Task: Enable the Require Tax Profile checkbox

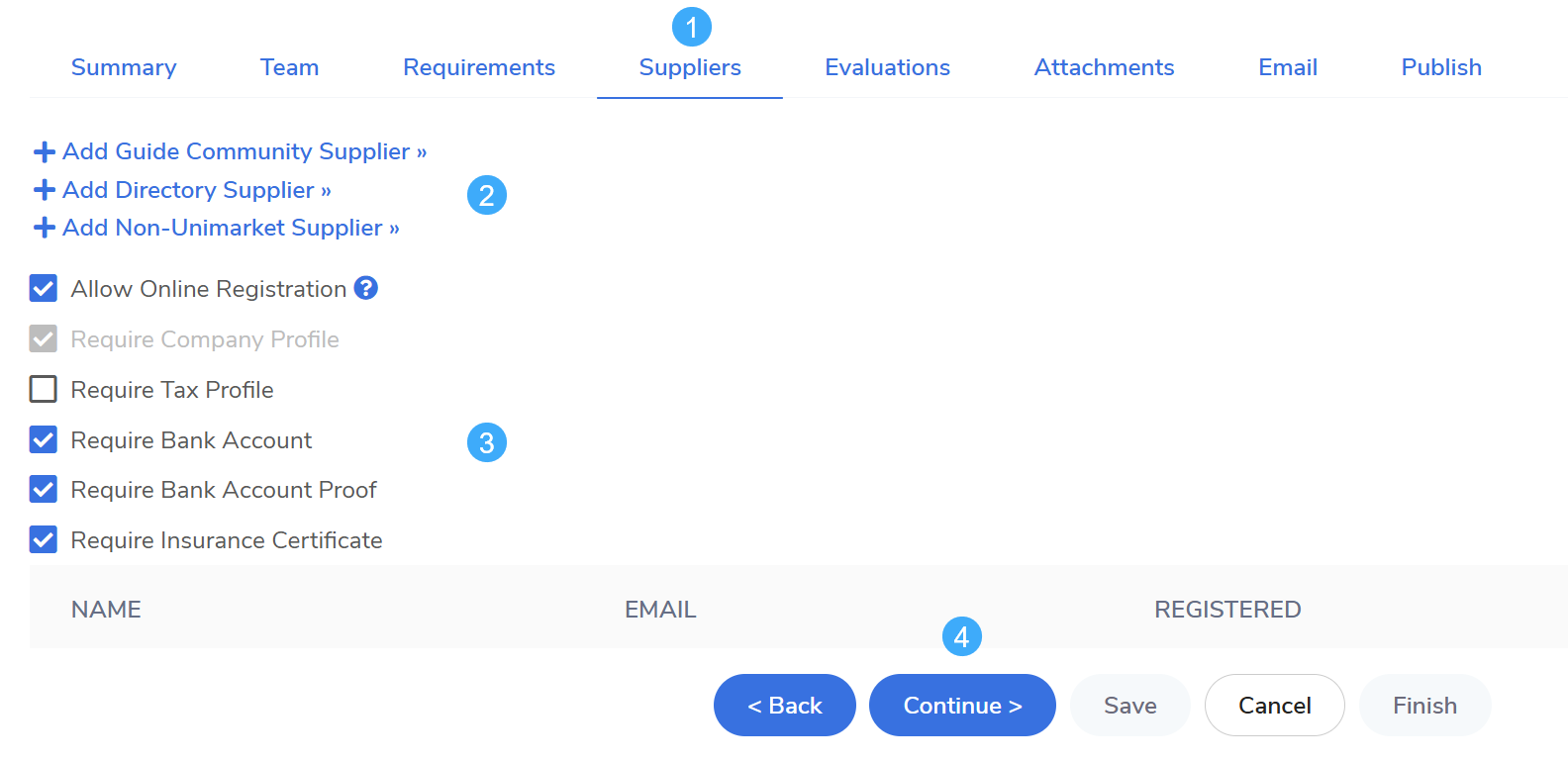Action: point(44,389)
